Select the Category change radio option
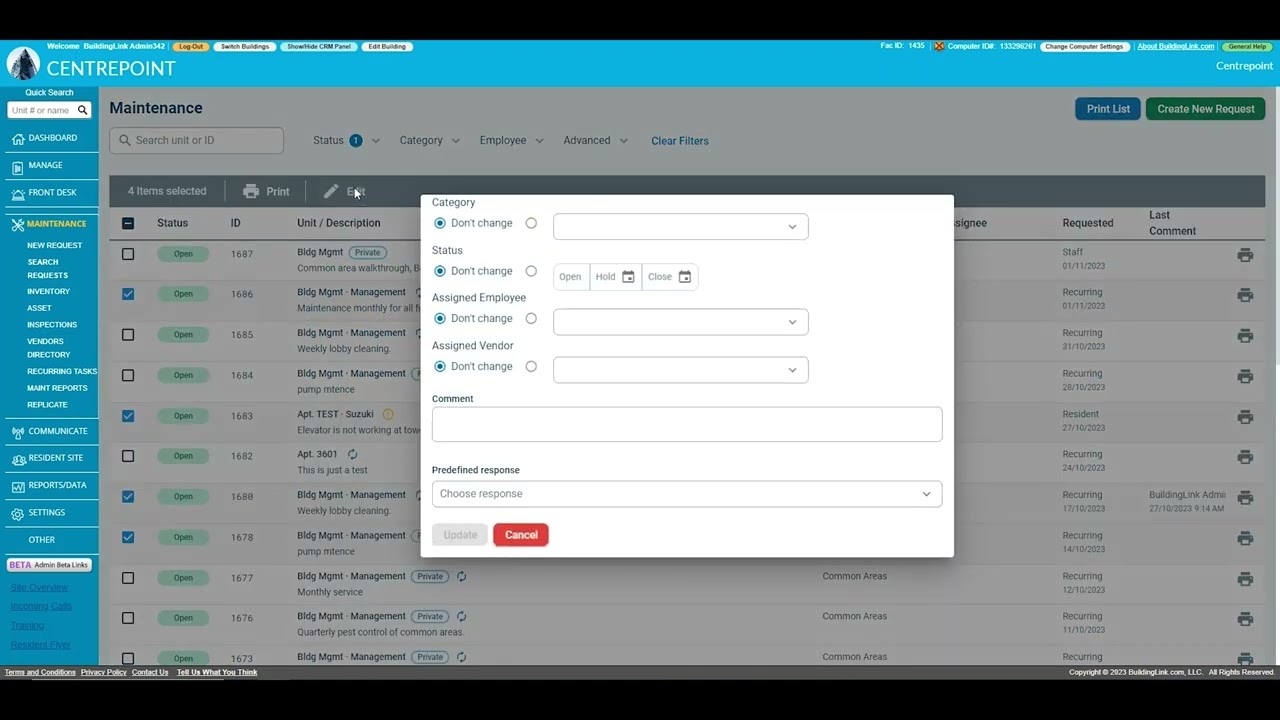 [531, 223]
